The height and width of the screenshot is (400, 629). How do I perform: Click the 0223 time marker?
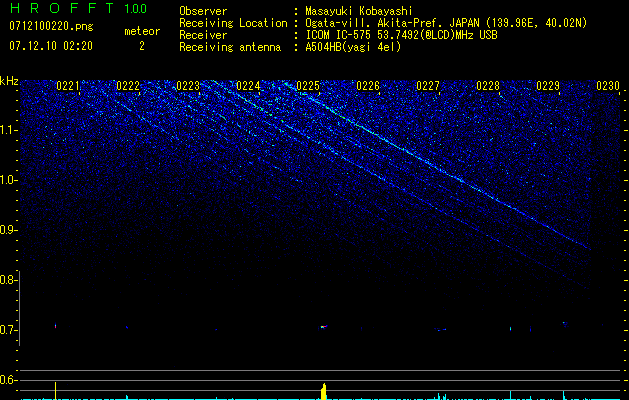(188, 86)
